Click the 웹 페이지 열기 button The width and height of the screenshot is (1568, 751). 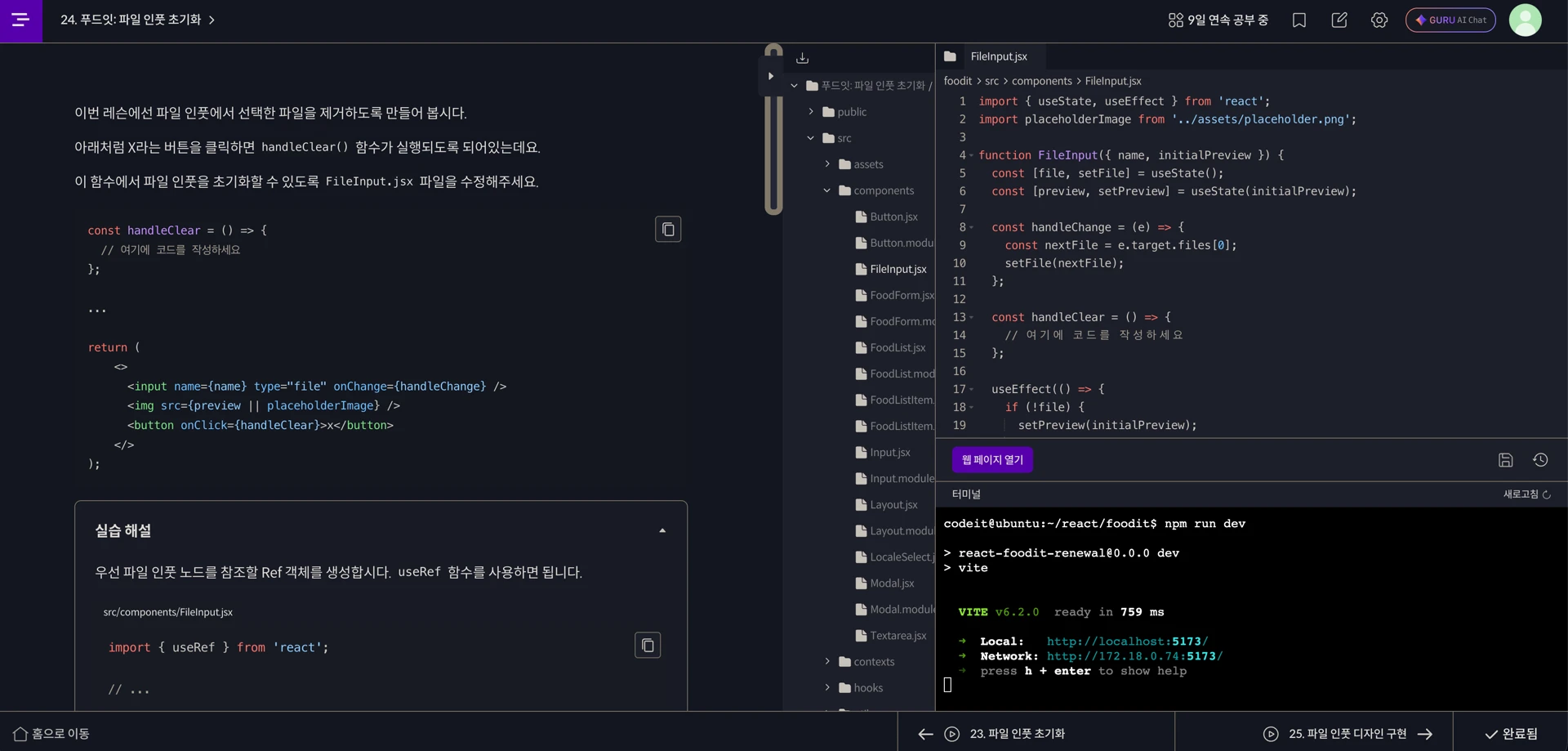(x=992, y=460)
